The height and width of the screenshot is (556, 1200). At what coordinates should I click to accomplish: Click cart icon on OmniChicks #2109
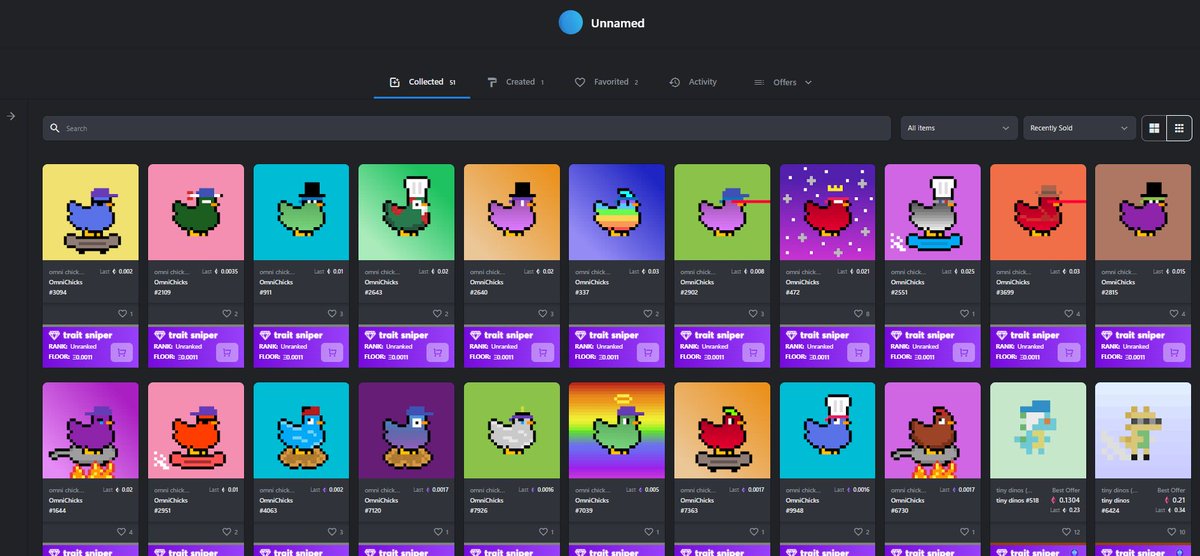[x=228, y=352]
